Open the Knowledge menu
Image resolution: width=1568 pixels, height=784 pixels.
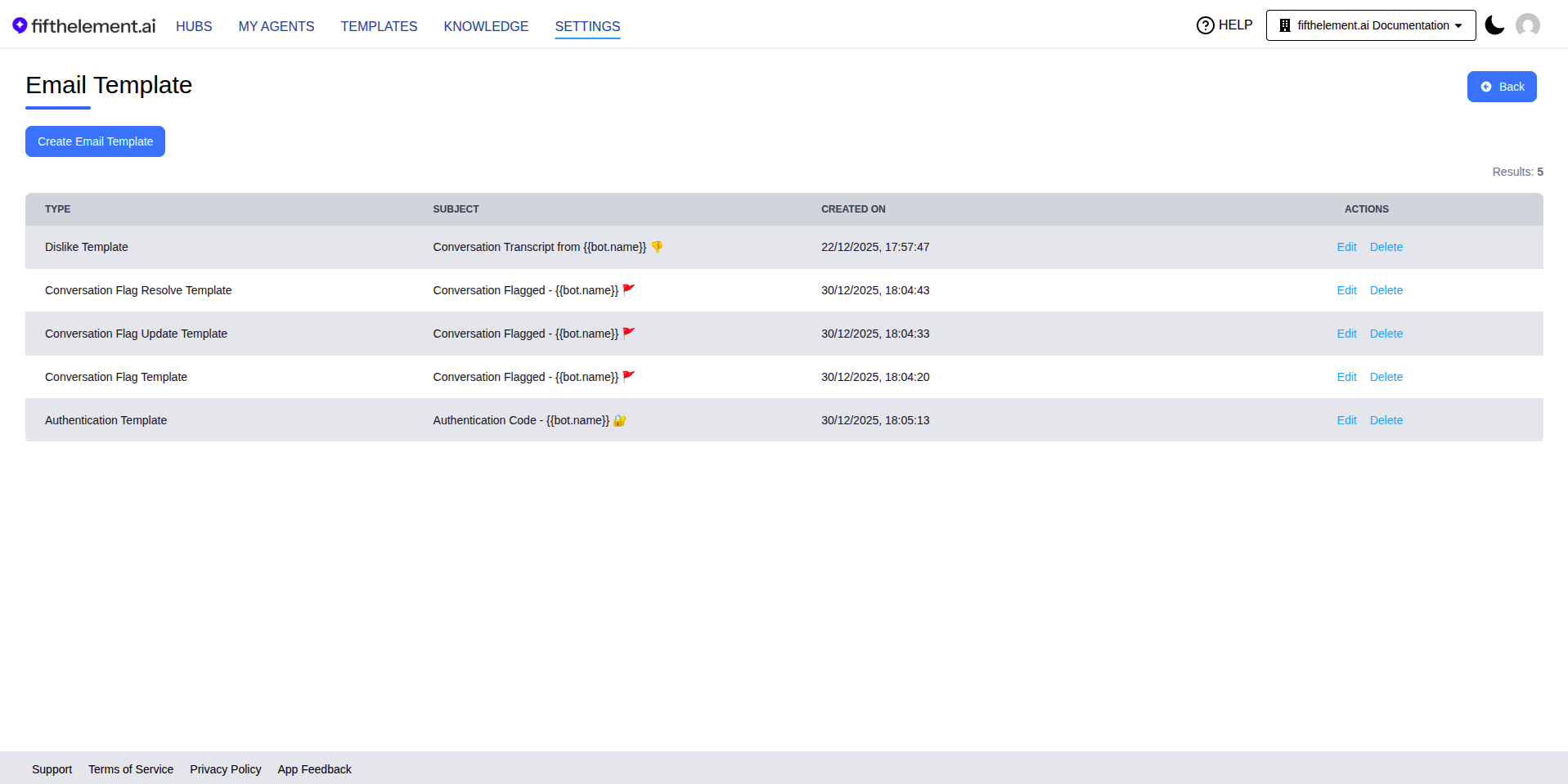[x=486, y=26]
